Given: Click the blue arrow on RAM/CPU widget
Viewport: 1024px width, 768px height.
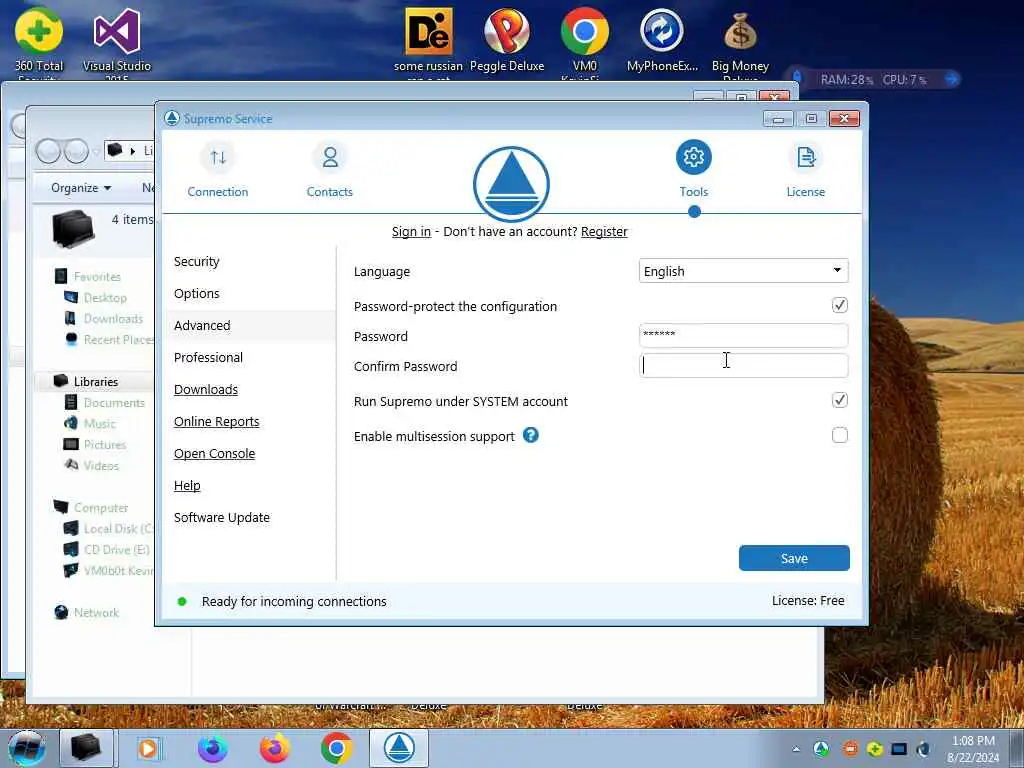Looking at the screenshot, I should tap(952, 80).
